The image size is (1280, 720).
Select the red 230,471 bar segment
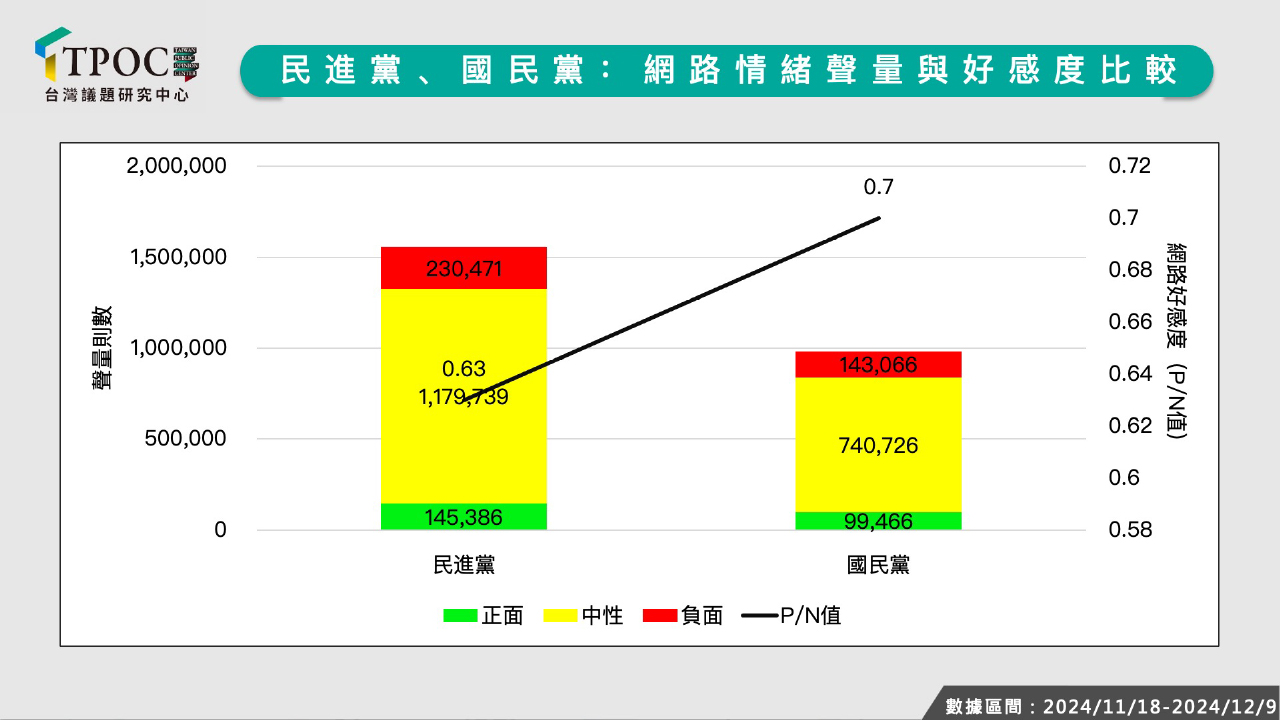point(464,268)
